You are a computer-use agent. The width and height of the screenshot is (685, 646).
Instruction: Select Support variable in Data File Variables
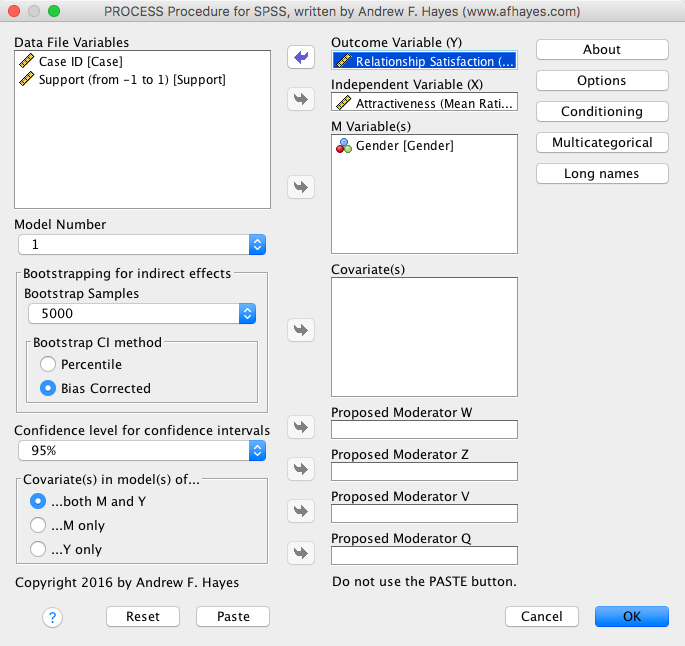coord(132,79)
